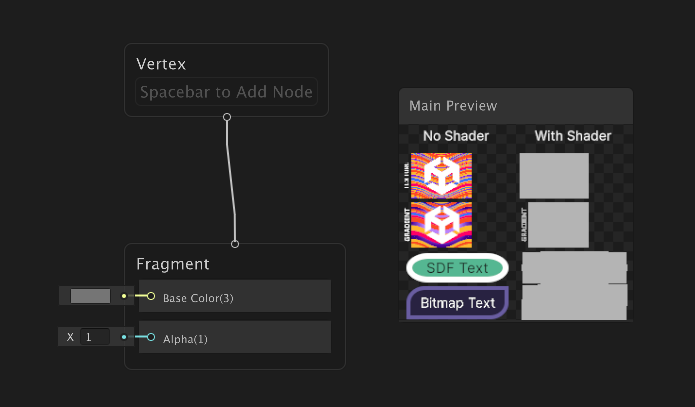Click the cyan dot beside Alpha value
Viewport: 695px width, 407px height.
[x=124, y=338]
